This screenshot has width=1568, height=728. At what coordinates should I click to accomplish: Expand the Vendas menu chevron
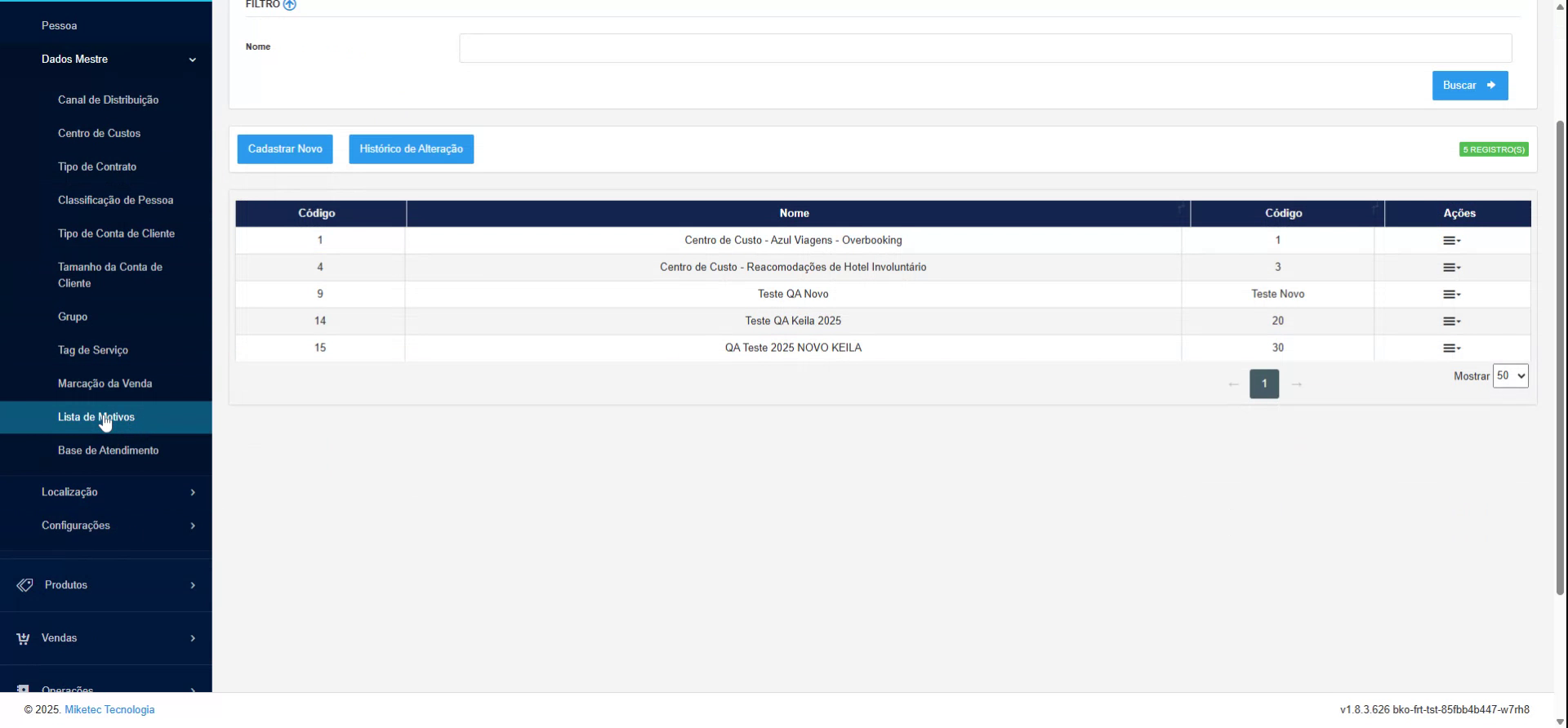193,638
